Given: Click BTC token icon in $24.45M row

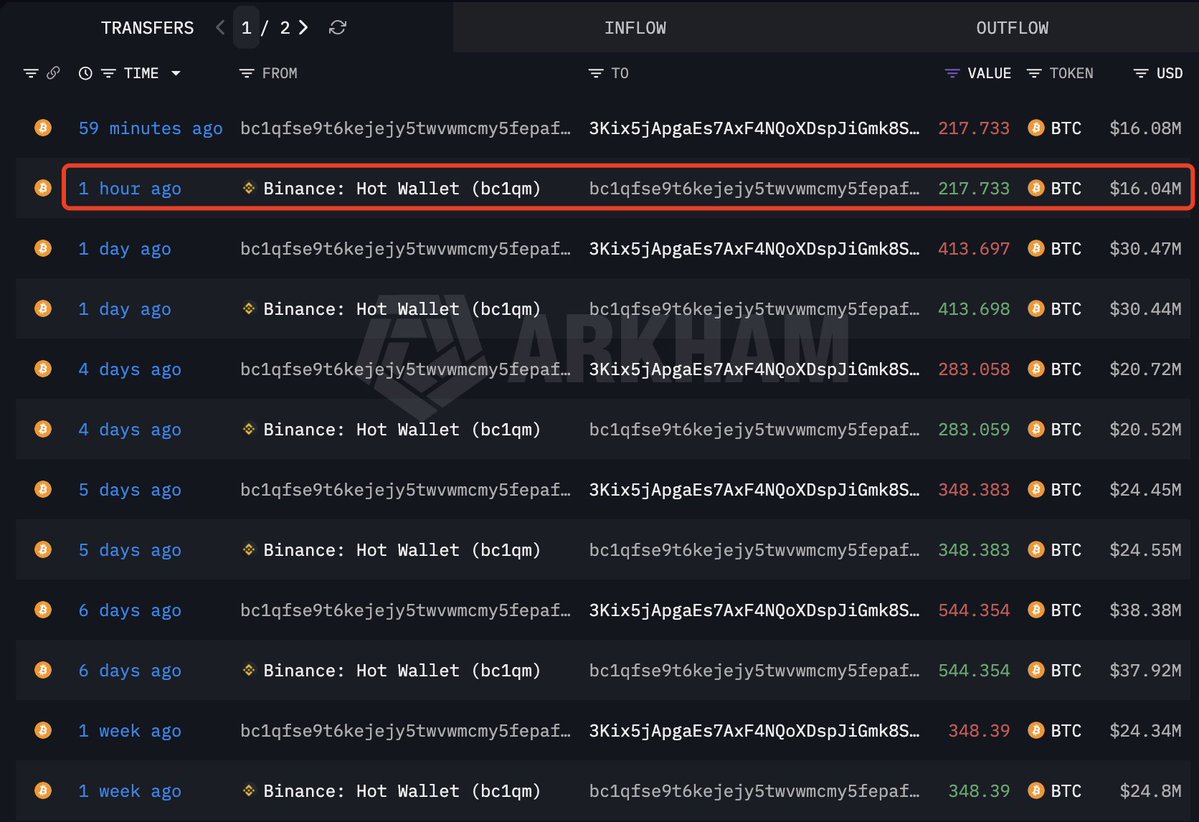Looking at the screenshot, I should (x=1036, y=489).
